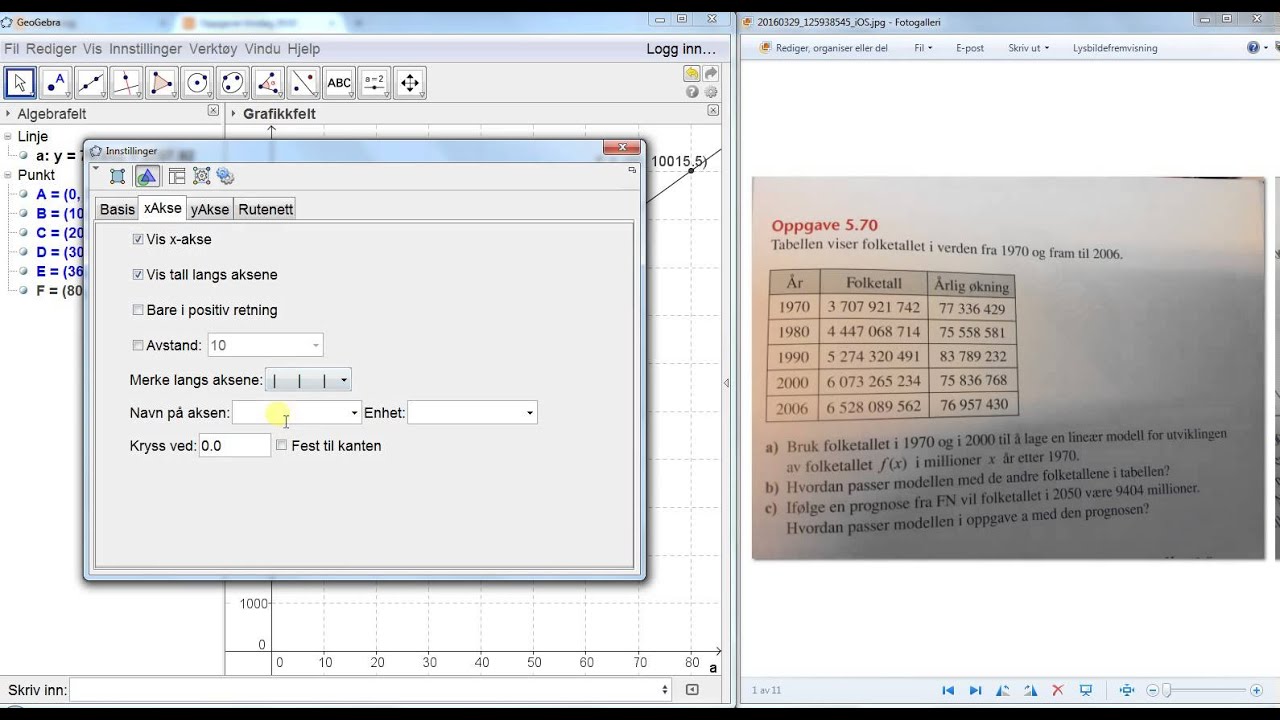Open GeoGebra help question mark icon
This screenshot has height=720, width=1280.
point(692,92)
